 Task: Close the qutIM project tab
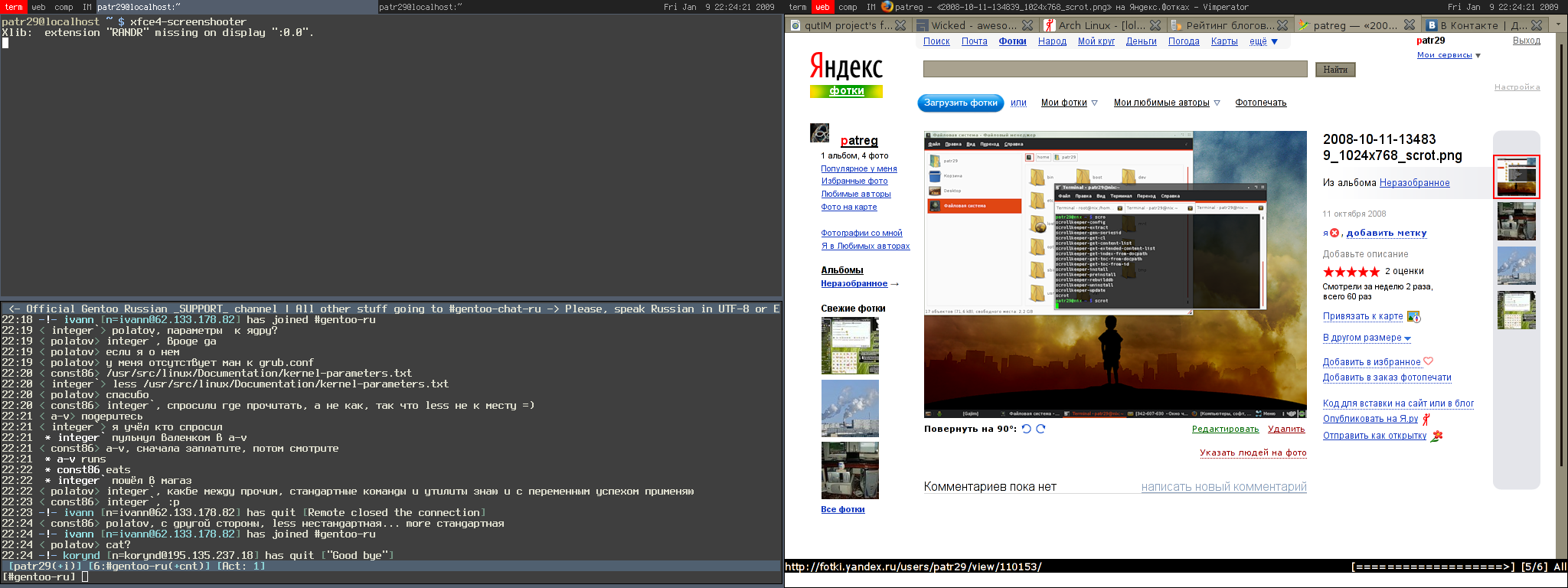900,25
